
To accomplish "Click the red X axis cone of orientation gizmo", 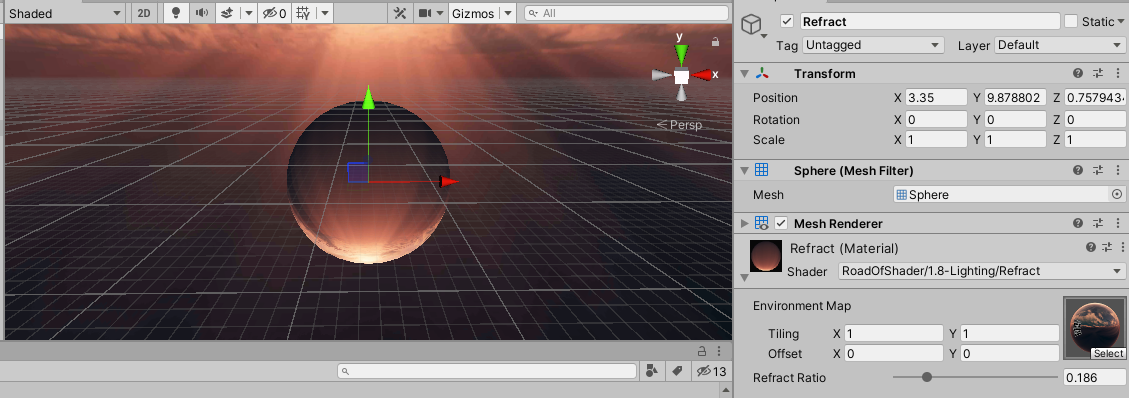I will 701,74.
